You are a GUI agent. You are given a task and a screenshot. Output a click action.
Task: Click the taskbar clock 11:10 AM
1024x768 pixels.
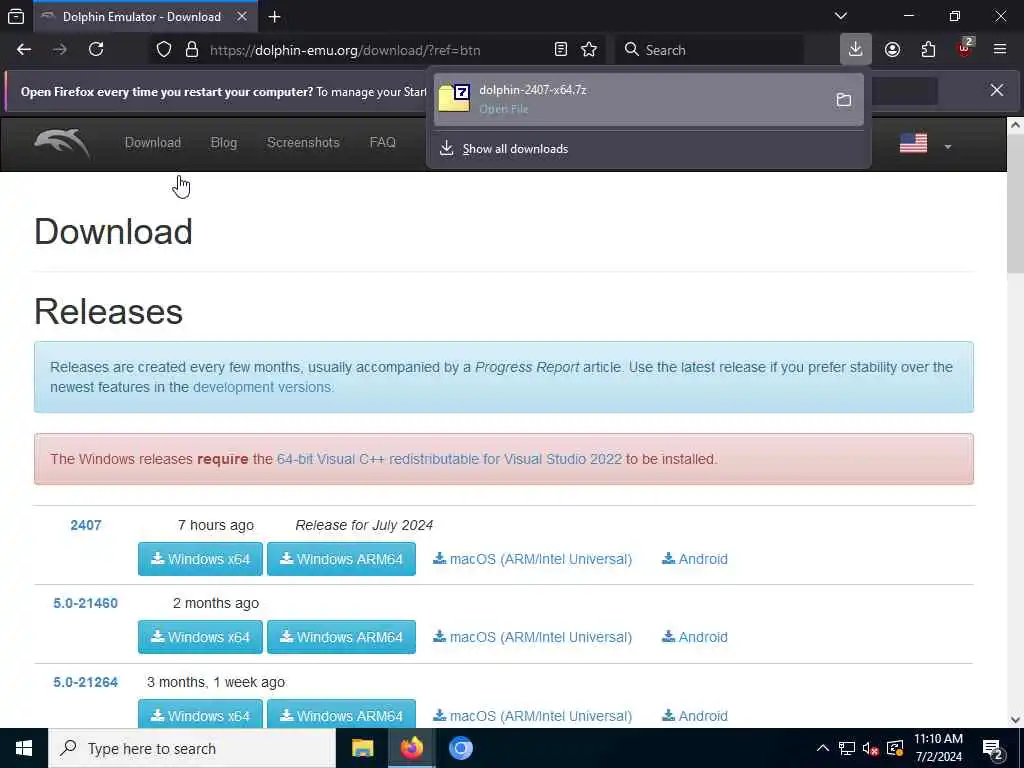(938, 748)
